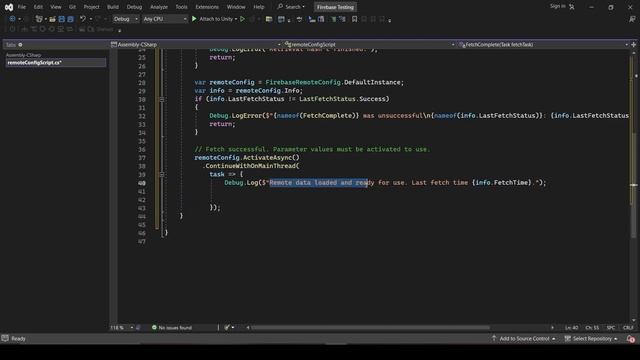Click the split editor icon at top right

pyautogui.click(x=633, y=44)
